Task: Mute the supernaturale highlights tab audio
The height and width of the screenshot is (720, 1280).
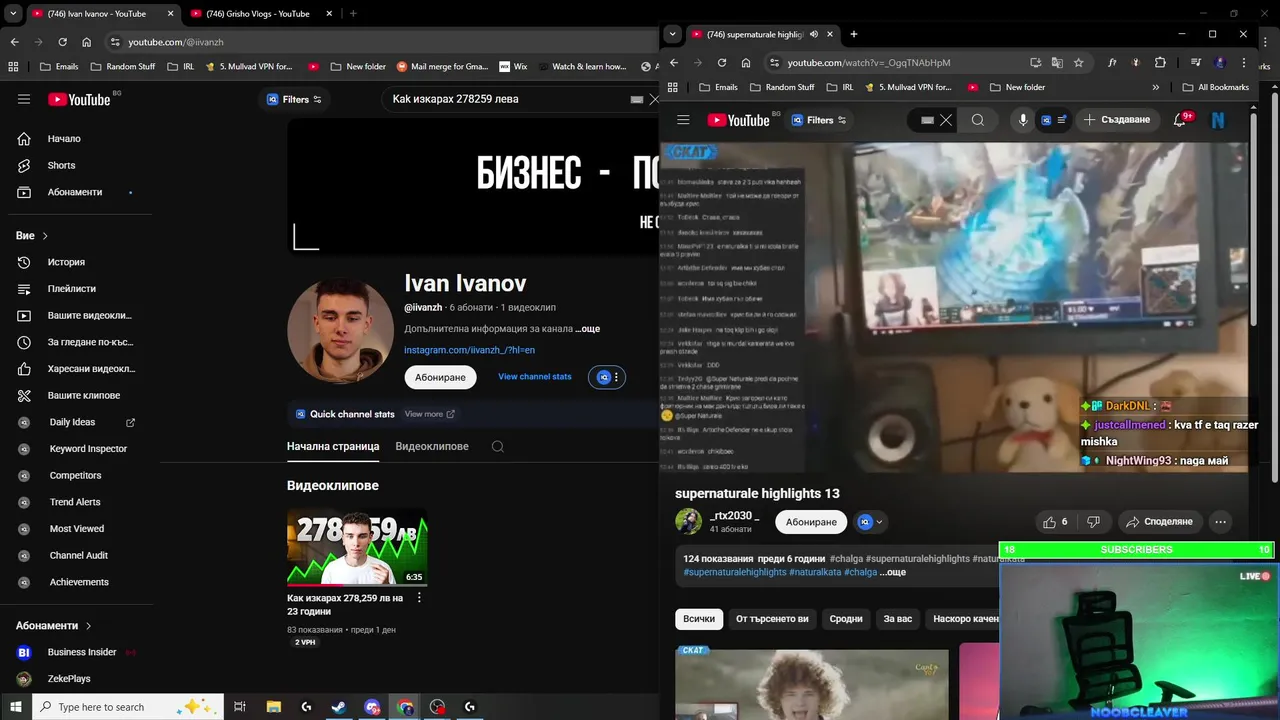Action: point(814,34)
